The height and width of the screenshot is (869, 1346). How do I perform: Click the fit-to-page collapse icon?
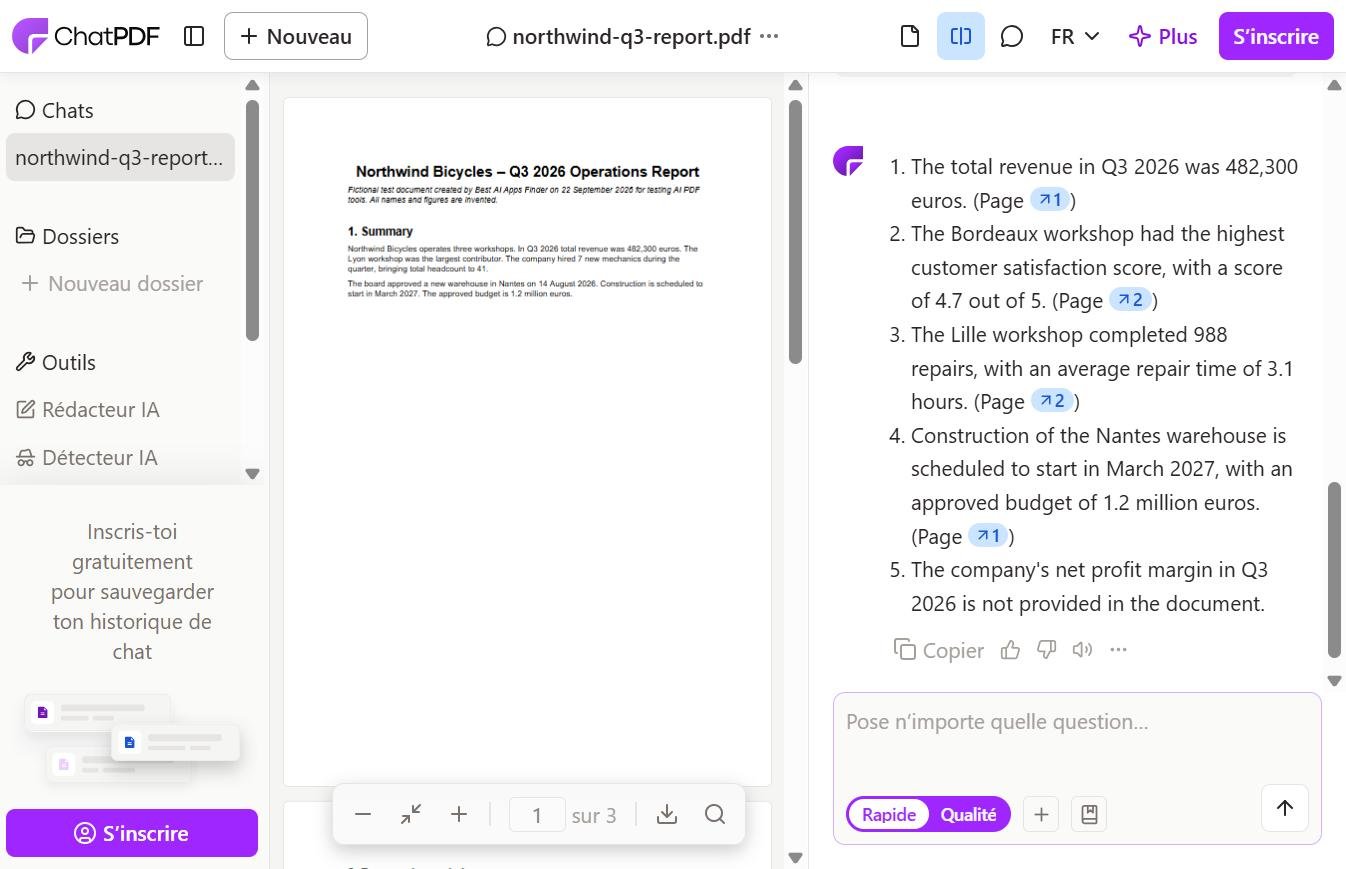(x=411, y=814)
